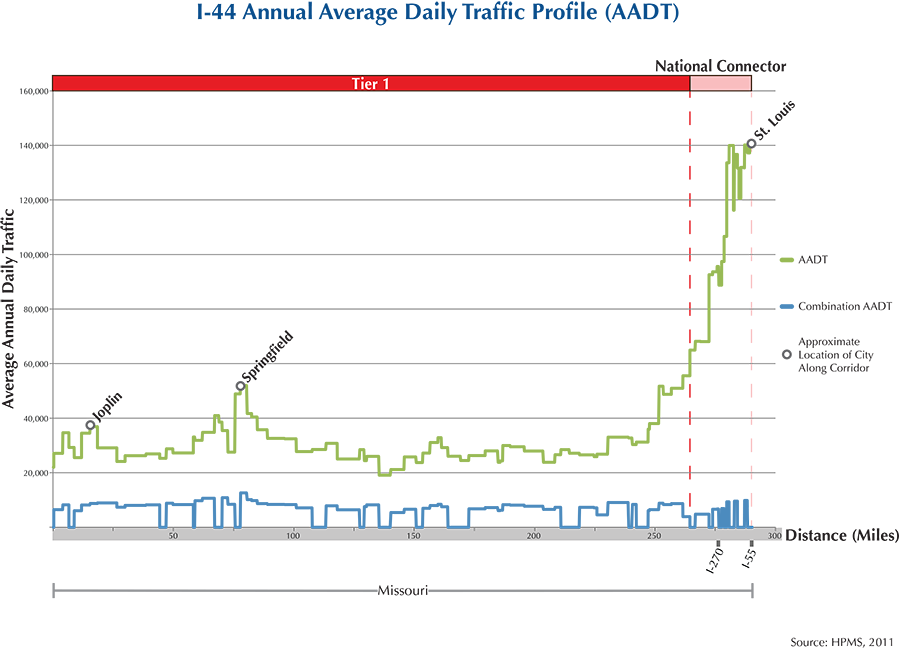
Task: Click the 'Distance (Miles)' axis label
Action: coord(841,535)
